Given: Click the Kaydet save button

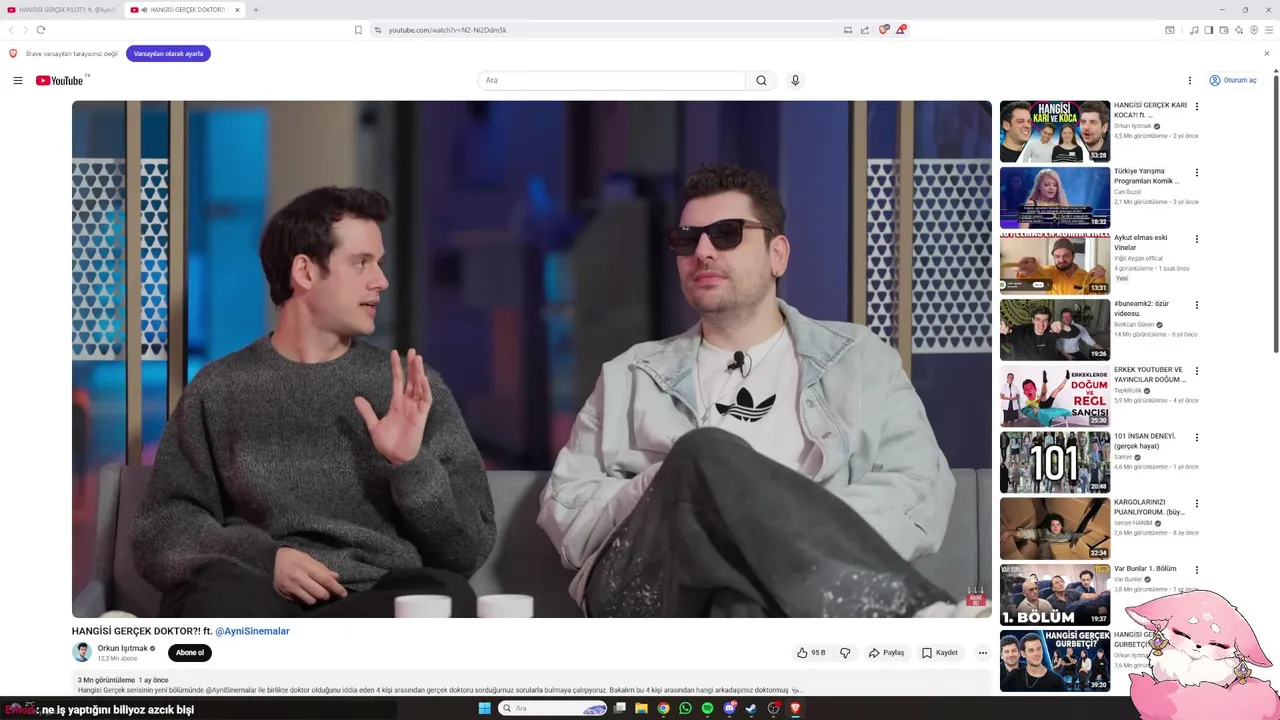Looking at the screenshot, I should (940, 653).
